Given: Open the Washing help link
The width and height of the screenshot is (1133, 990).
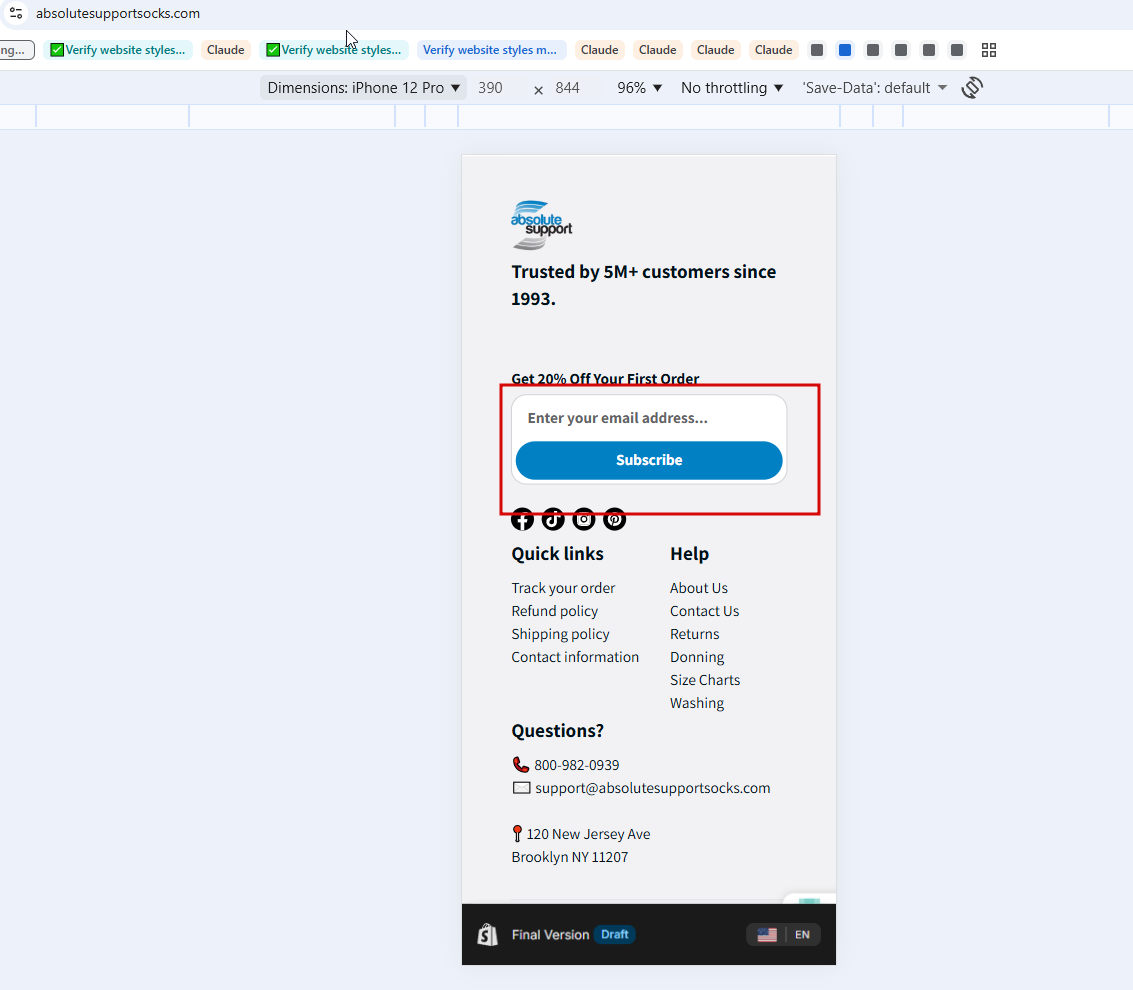Looking at the screenshot, I should (x=697, y=703).
